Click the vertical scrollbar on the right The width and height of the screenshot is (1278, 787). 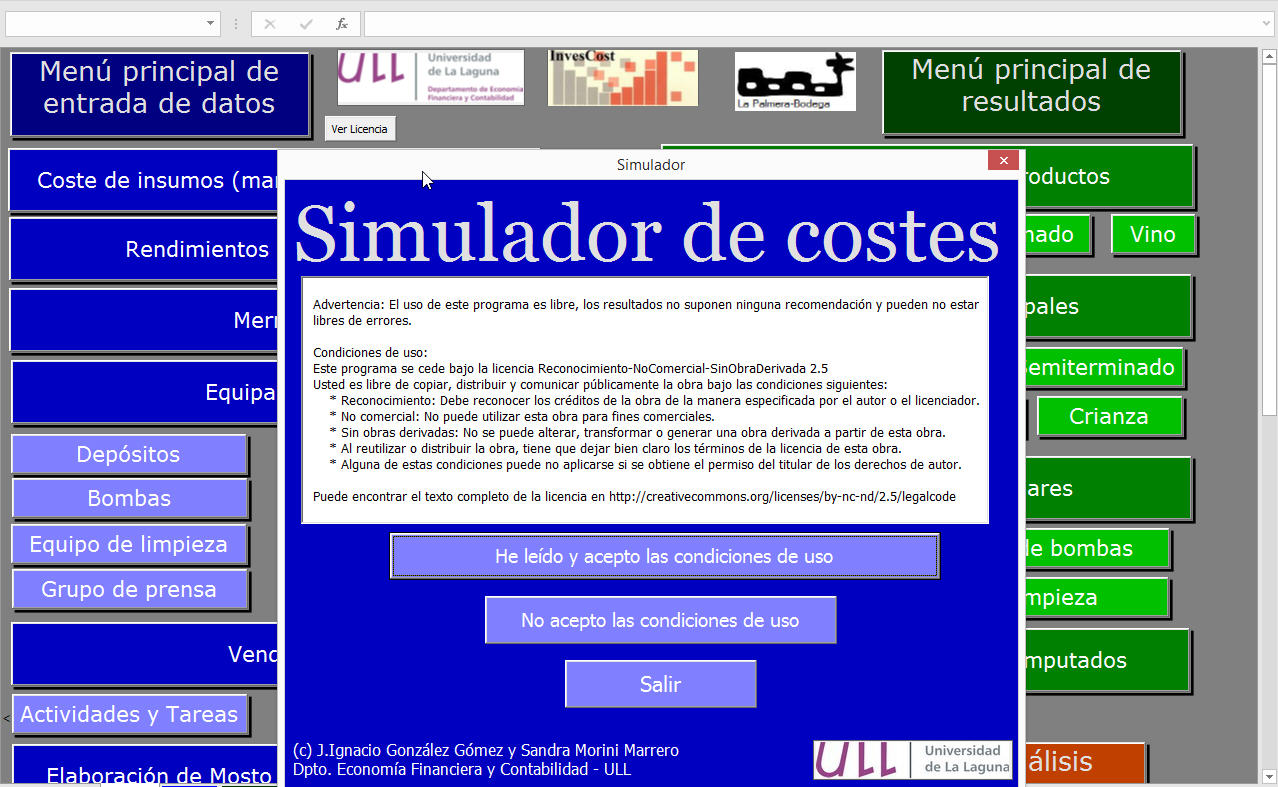(1268, 400)
